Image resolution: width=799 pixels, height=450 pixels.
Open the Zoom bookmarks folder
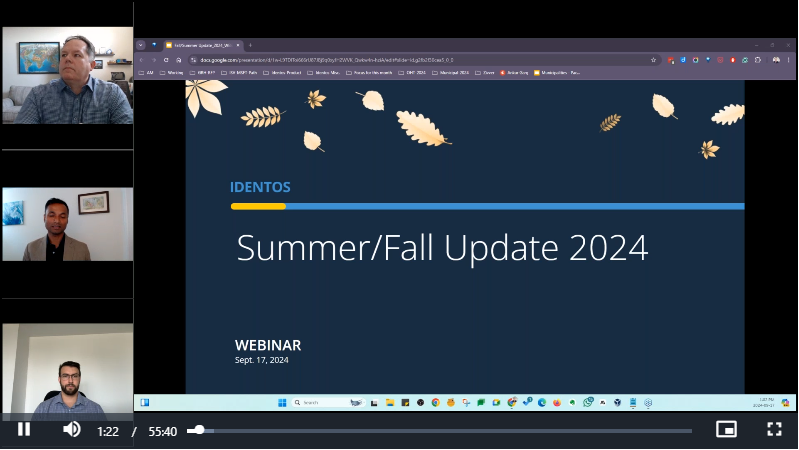coord(485,73)
